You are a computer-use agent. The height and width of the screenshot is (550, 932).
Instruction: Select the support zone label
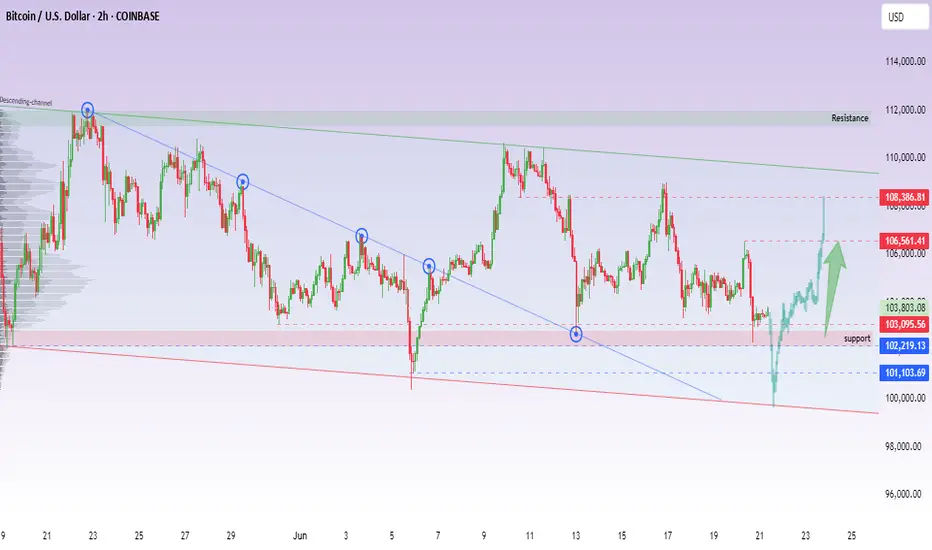coord(857,338)
